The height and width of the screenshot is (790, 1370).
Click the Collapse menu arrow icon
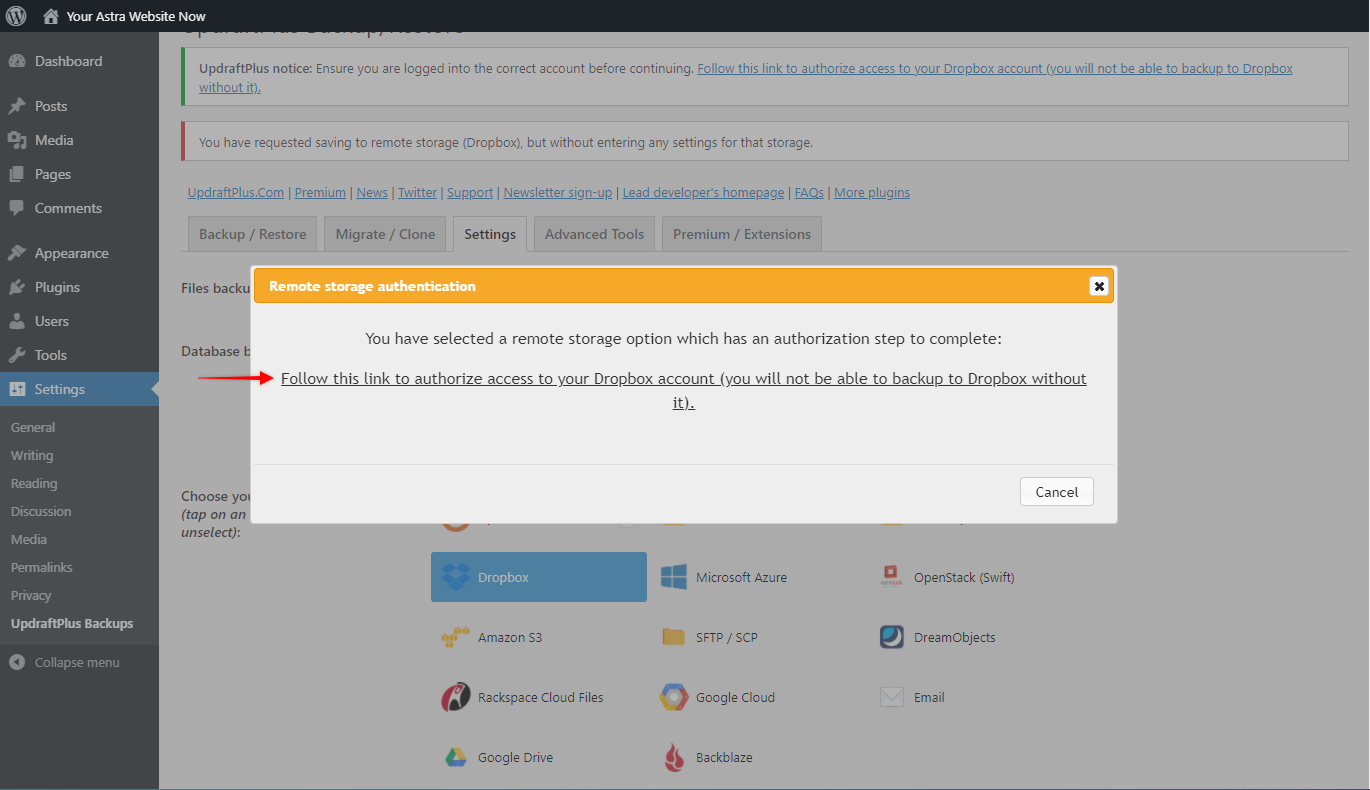[x=17, y=662]
